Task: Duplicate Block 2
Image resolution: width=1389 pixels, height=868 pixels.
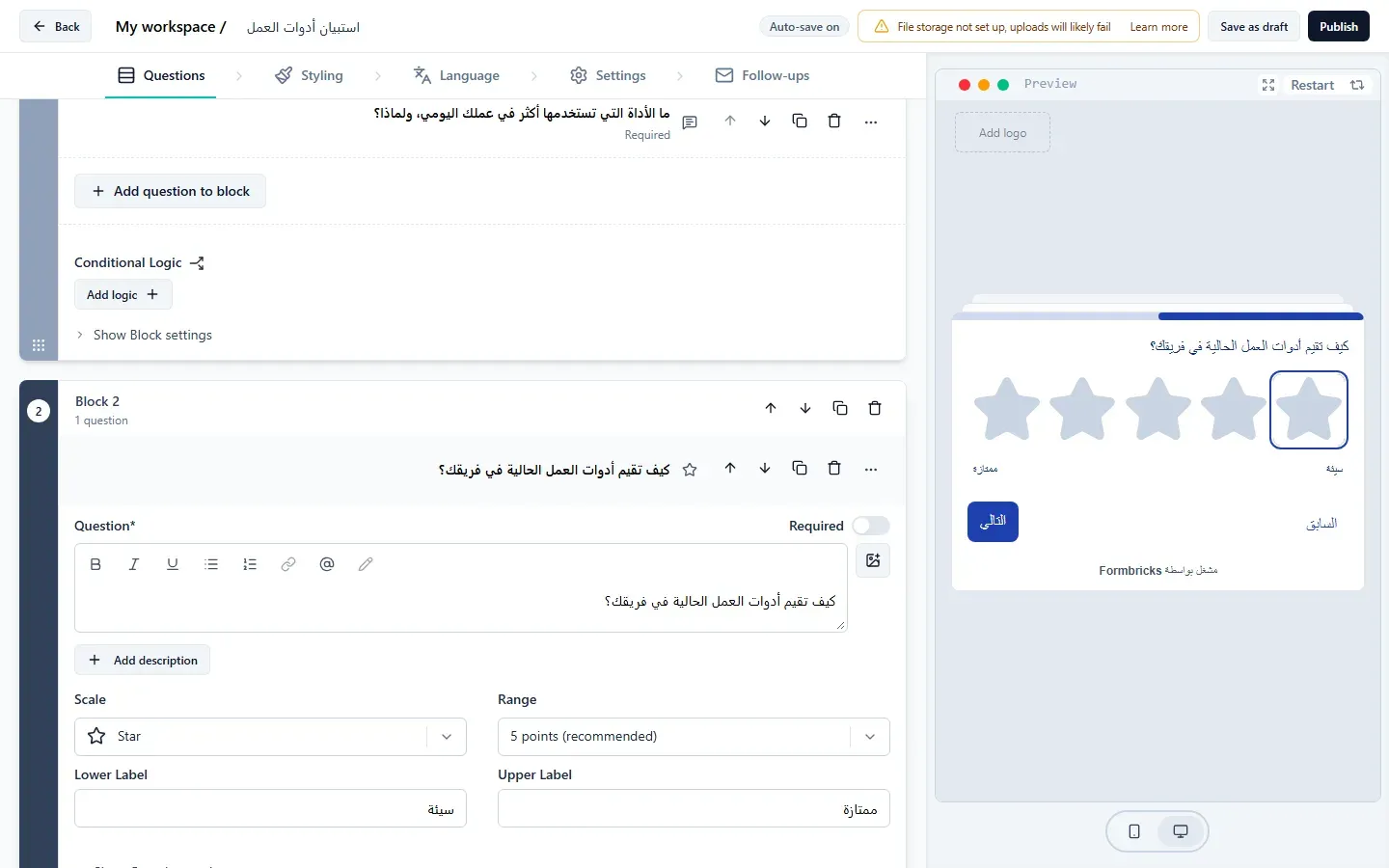Action: point(840,408)
